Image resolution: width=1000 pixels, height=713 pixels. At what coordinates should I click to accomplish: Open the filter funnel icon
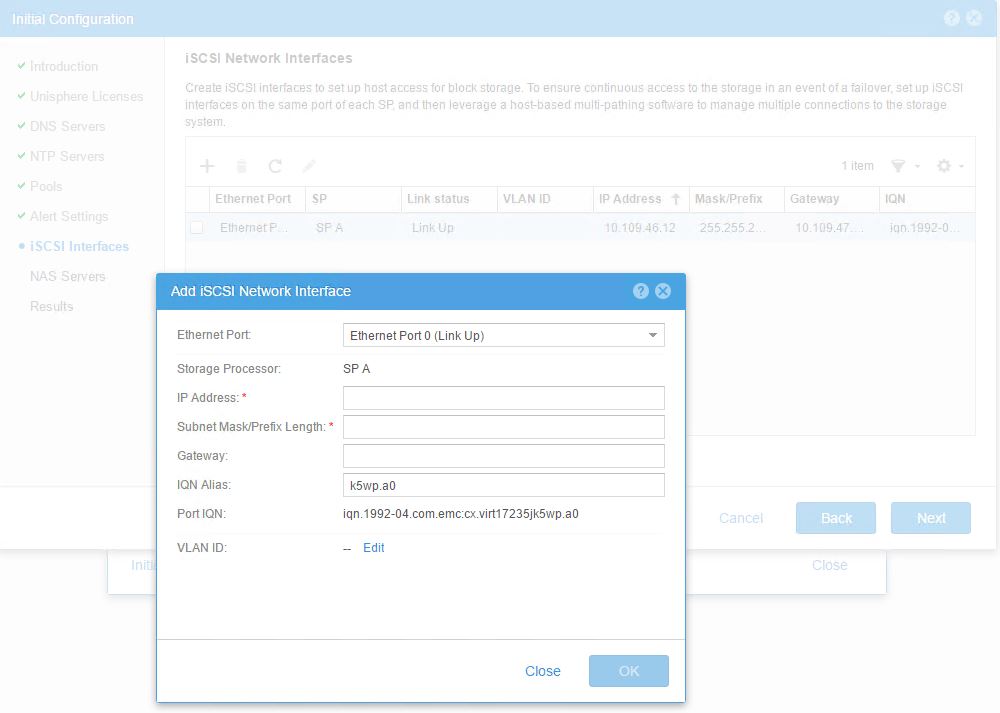click(x=898, y=166)
